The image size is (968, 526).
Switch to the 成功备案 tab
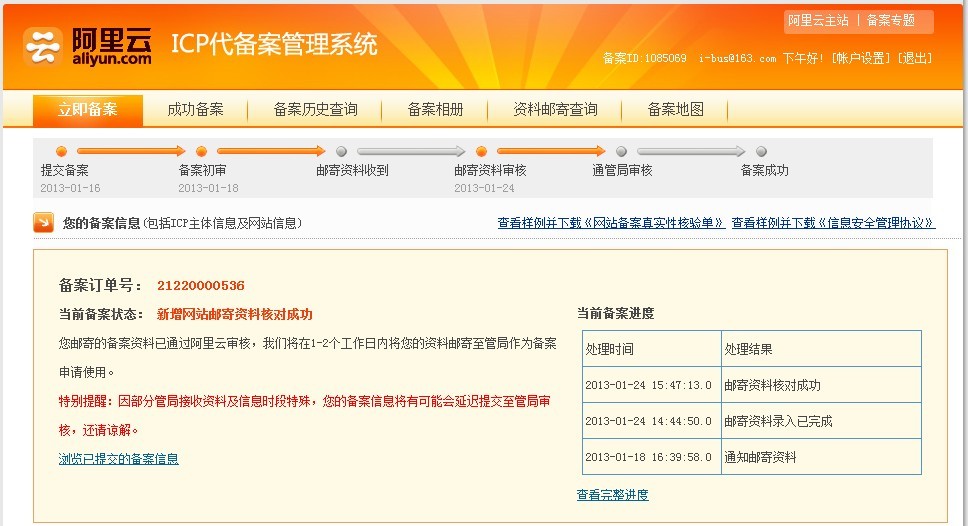coord(195,110)
